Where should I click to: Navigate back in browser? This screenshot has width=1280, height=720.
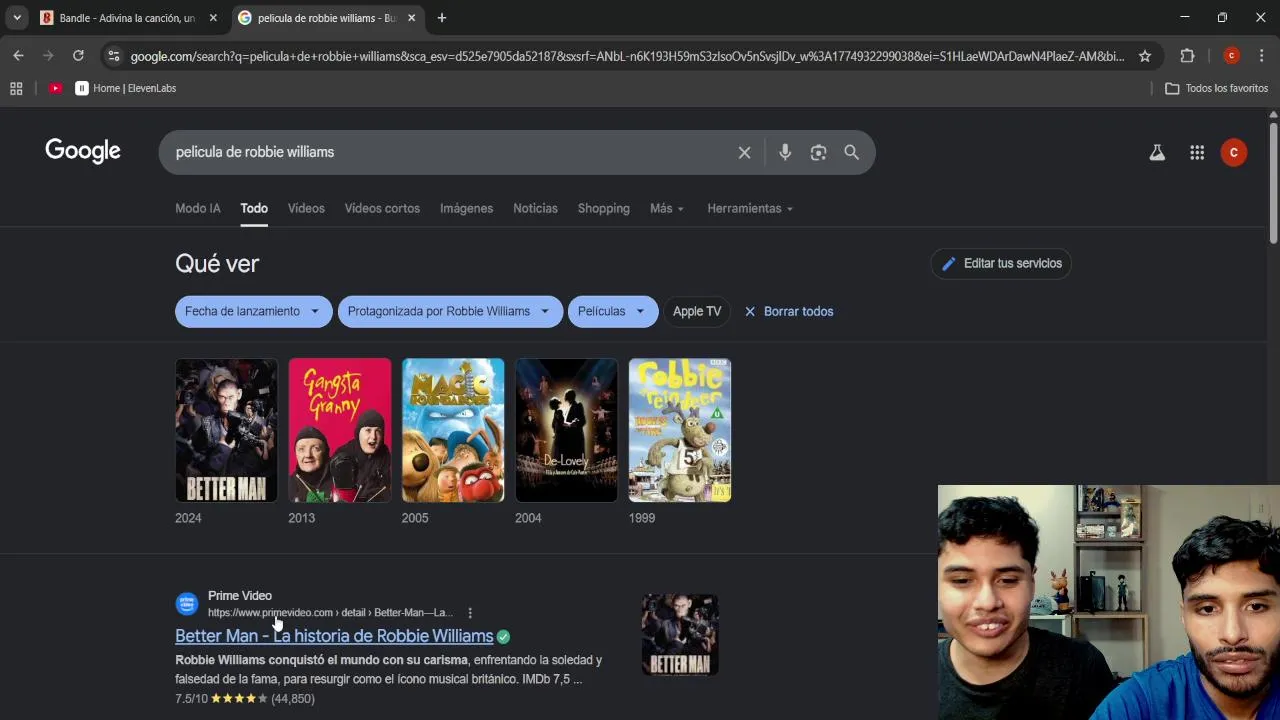18,56
